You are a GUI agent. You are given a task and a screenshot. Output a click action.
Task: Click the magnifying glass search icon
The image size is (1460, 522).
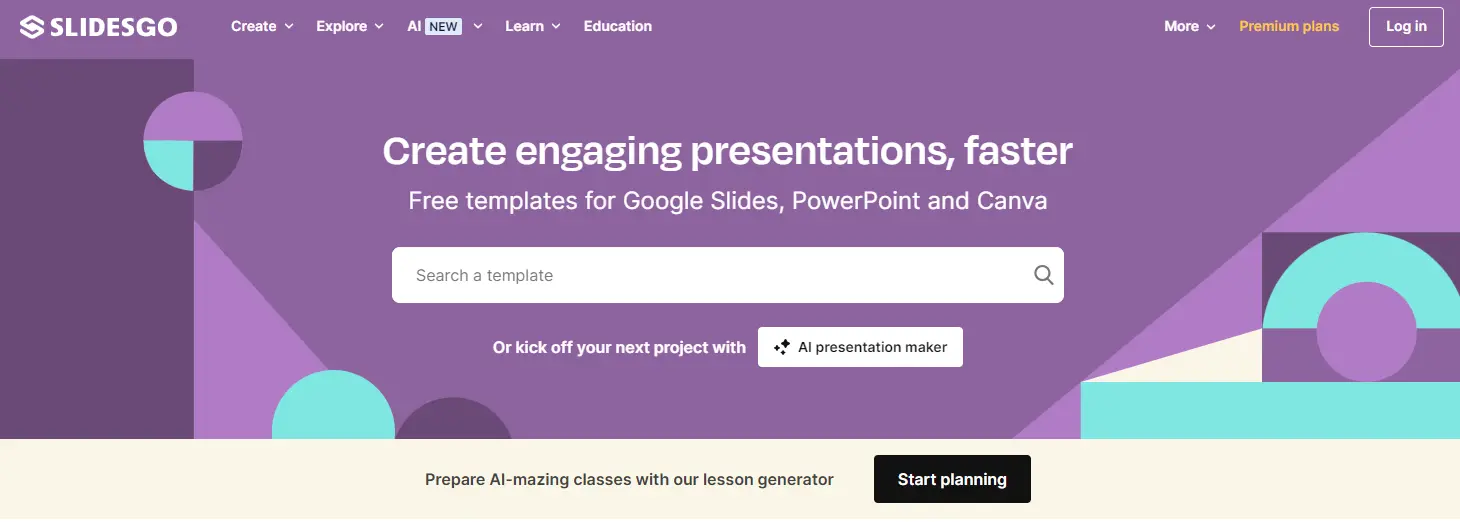click(1043, 275)
